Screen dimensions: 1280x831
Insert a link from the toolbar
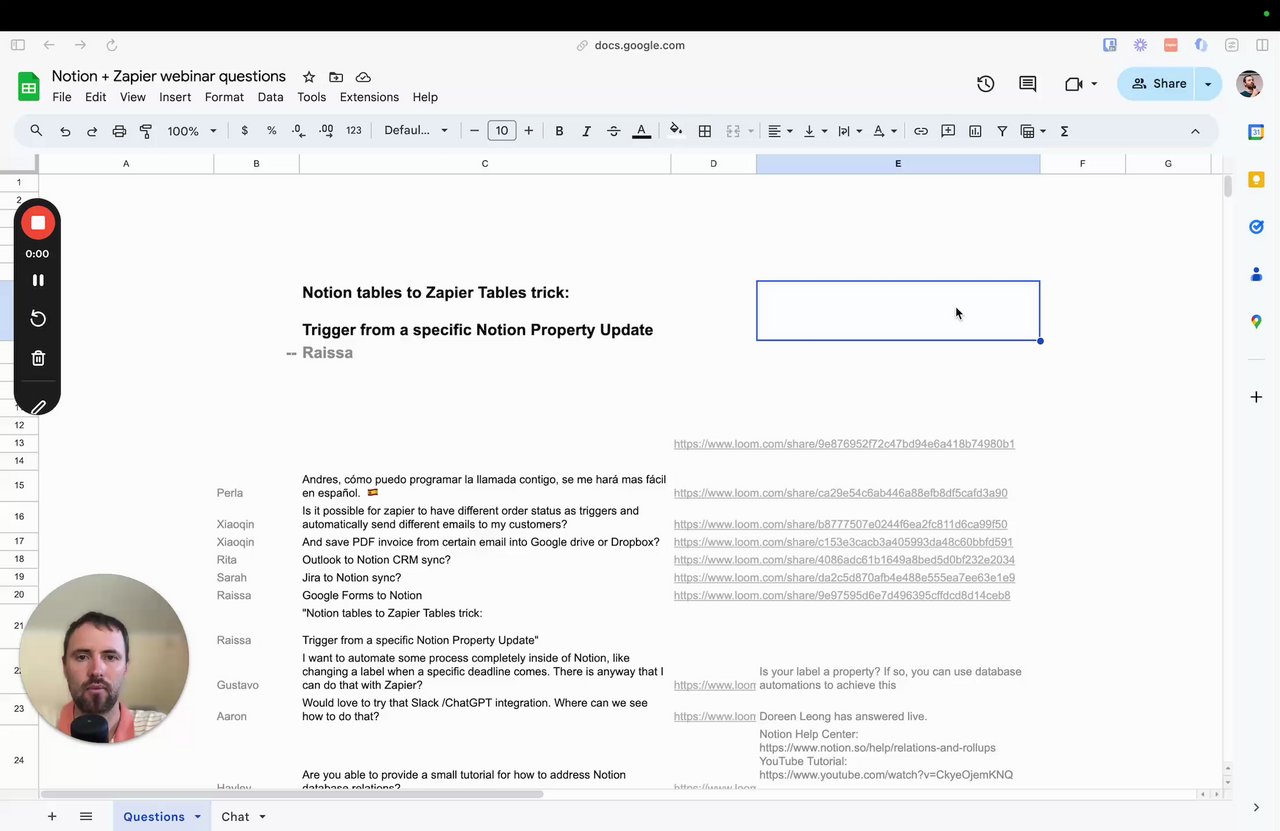(x=921, y=131)
